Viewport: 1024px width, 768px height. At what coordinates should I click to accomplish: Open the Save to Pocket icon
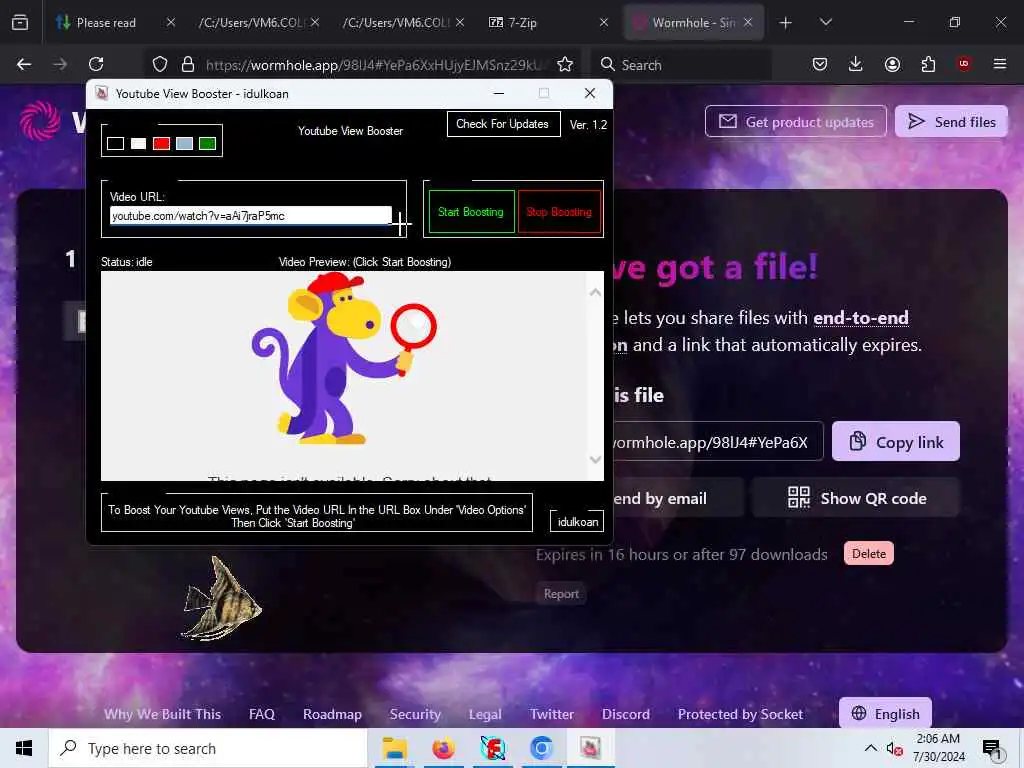point(820,64)
